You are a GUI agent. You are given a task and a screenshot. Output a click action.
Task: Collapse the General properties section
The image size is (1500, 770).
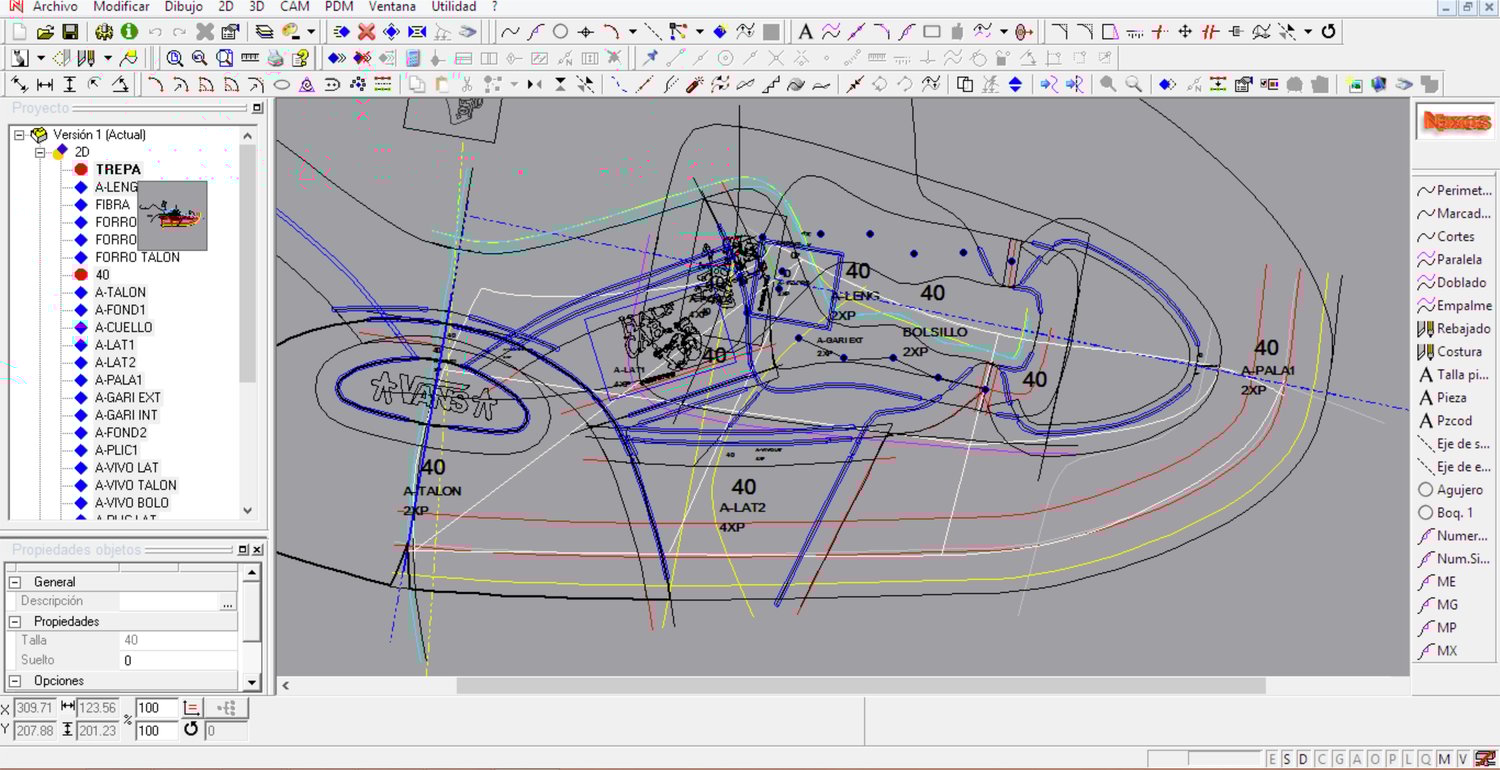[14, 582]
